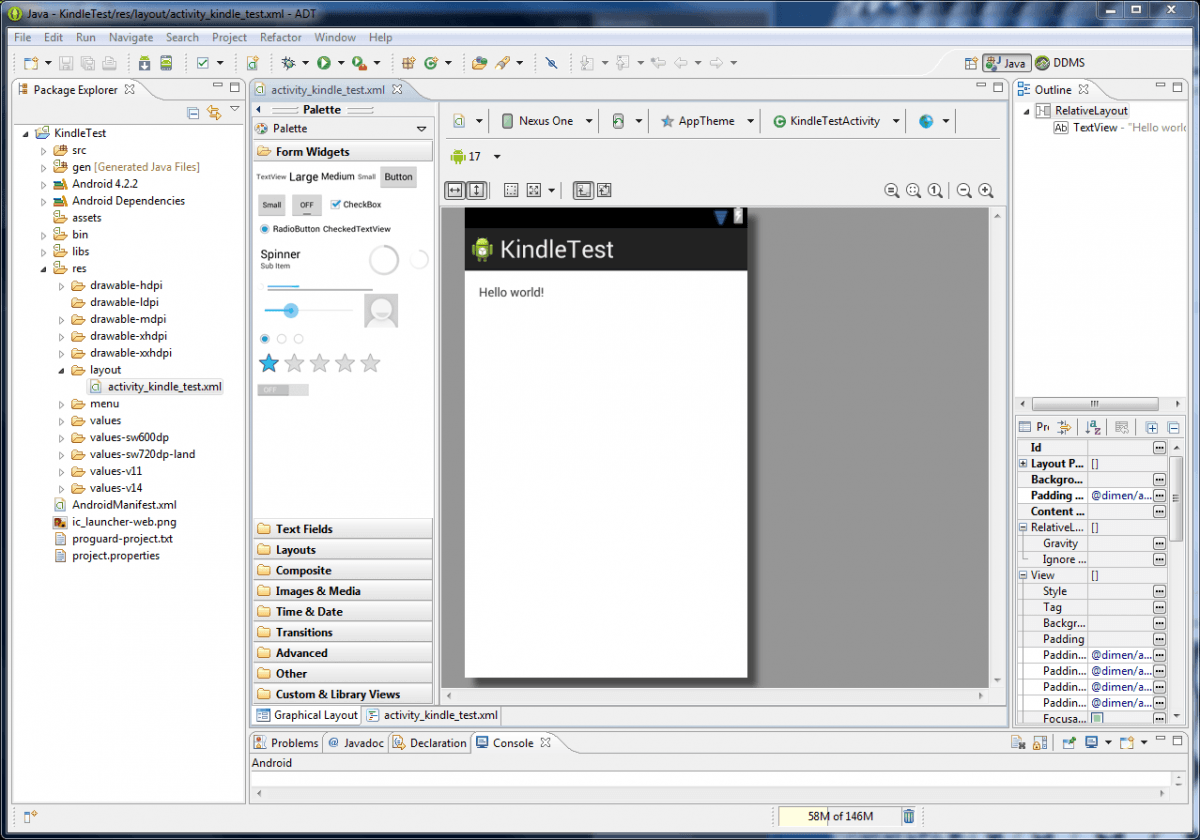Zoom in on the layout canvas

click(986, 191)
